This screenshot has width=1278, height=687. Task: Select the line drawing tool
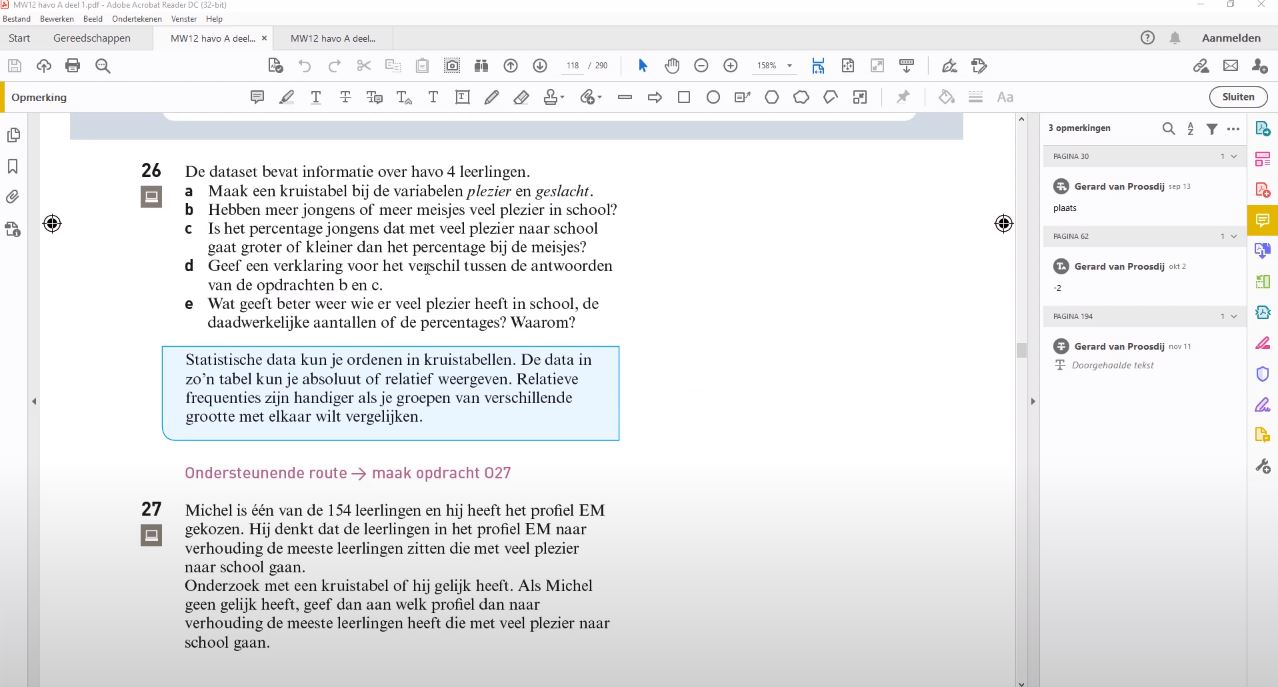(x=625, y=97)
